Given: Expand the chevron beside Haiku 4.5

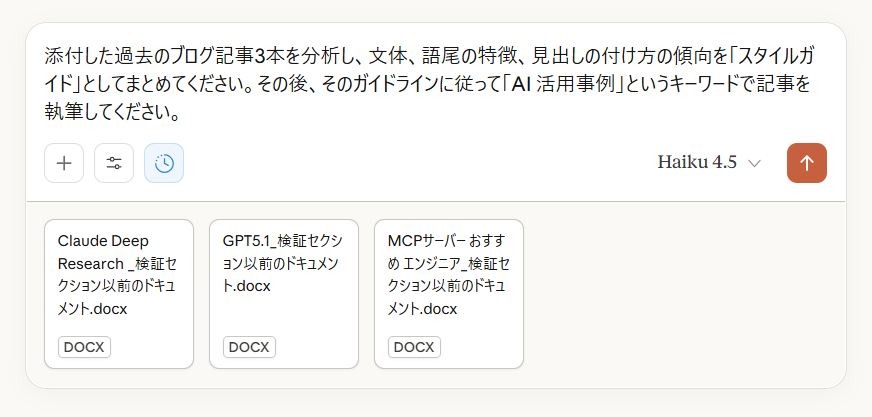Looking at the screenshot, I should pos(754,163).
